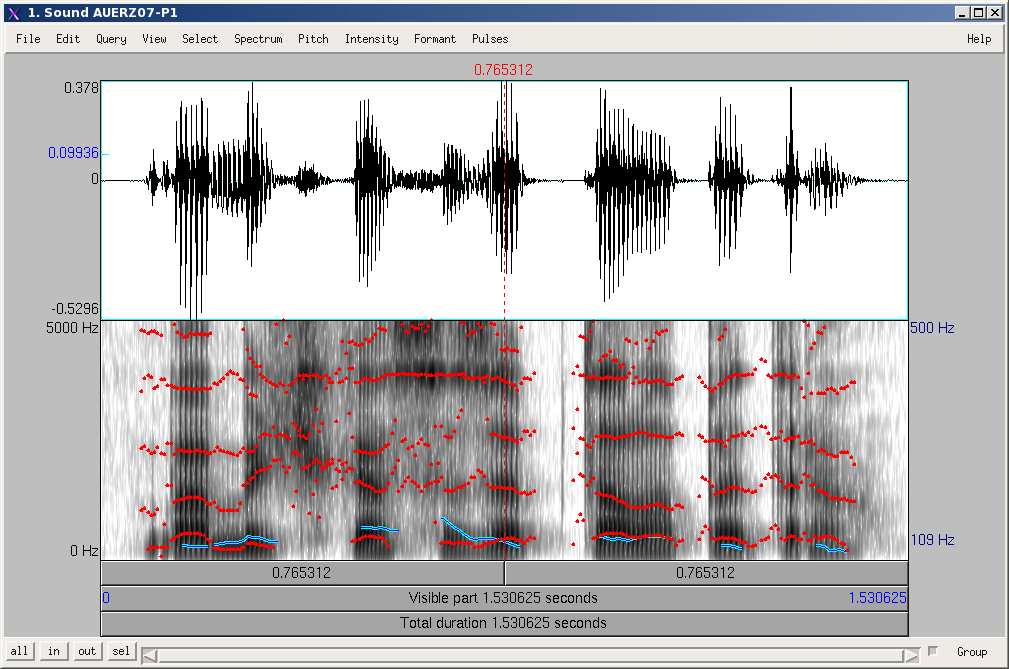Open the Edit menu
This screenshot has height=669, width=1009.
tap(68, 39)
